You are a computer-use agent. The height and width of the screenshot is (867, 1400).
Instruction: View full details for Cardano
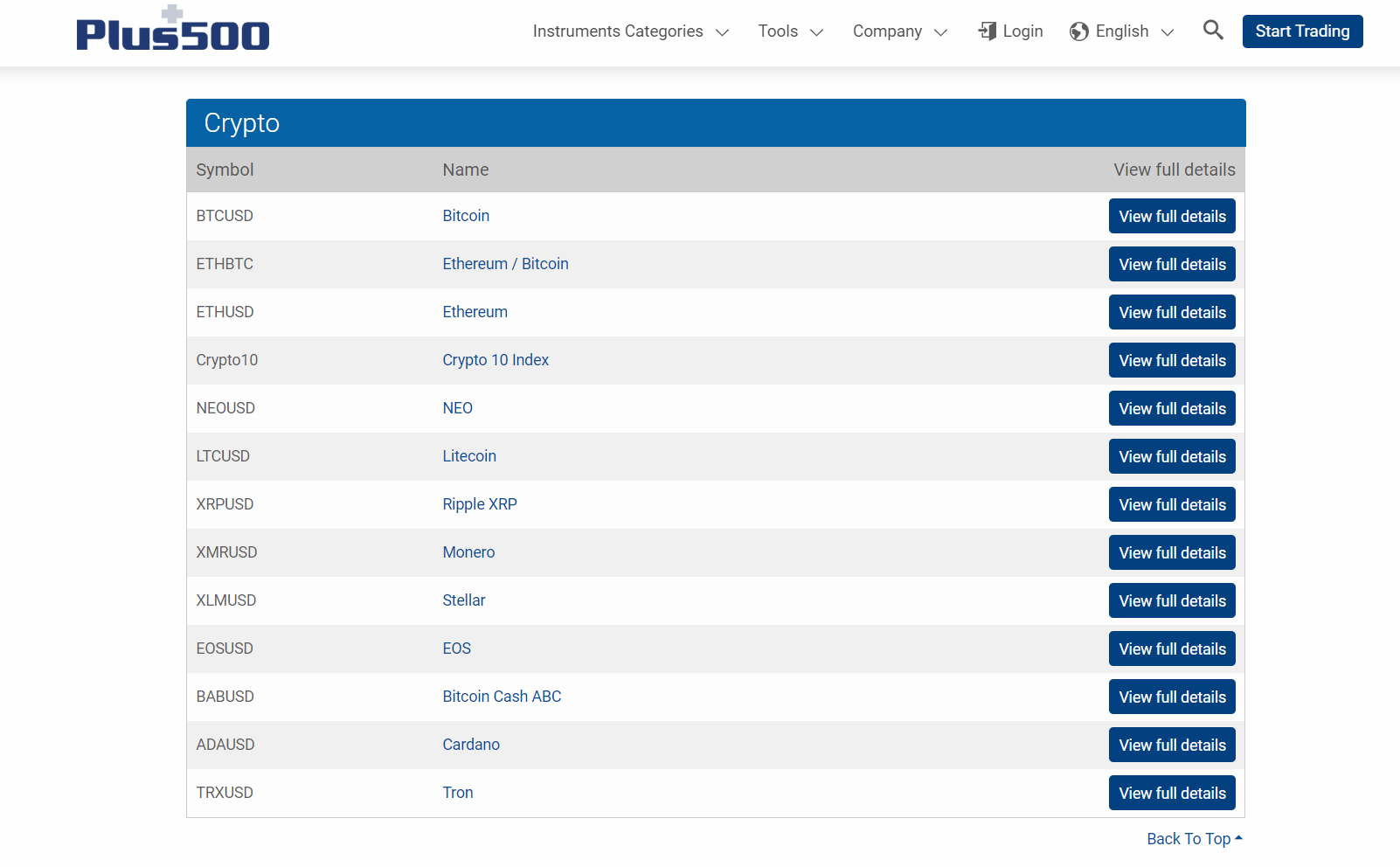pyautogui.click(x=1172, y=745)
